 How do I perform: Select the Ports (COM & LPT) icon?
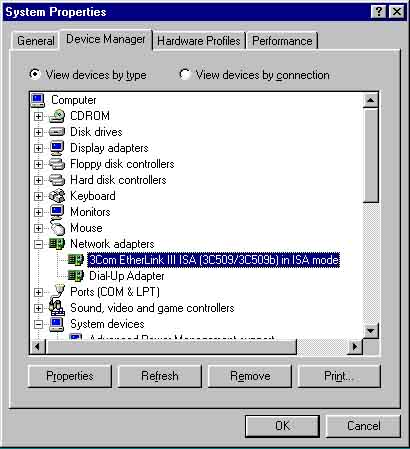57,291
